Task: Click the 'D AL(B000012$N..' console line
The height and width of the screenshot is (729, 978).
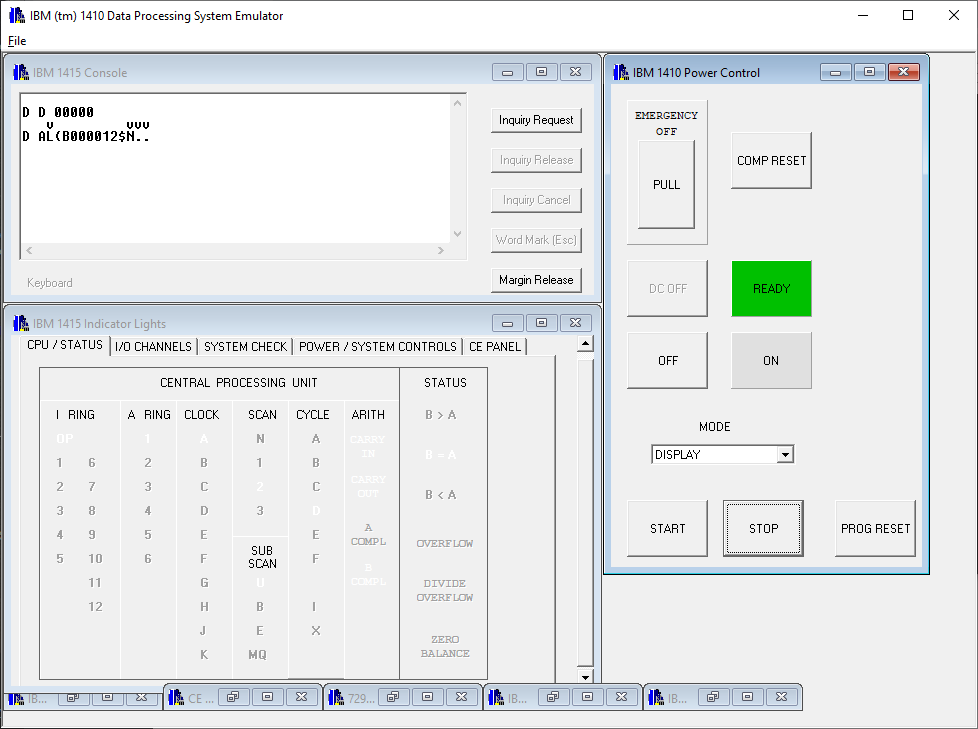Action: pos(86,136)
